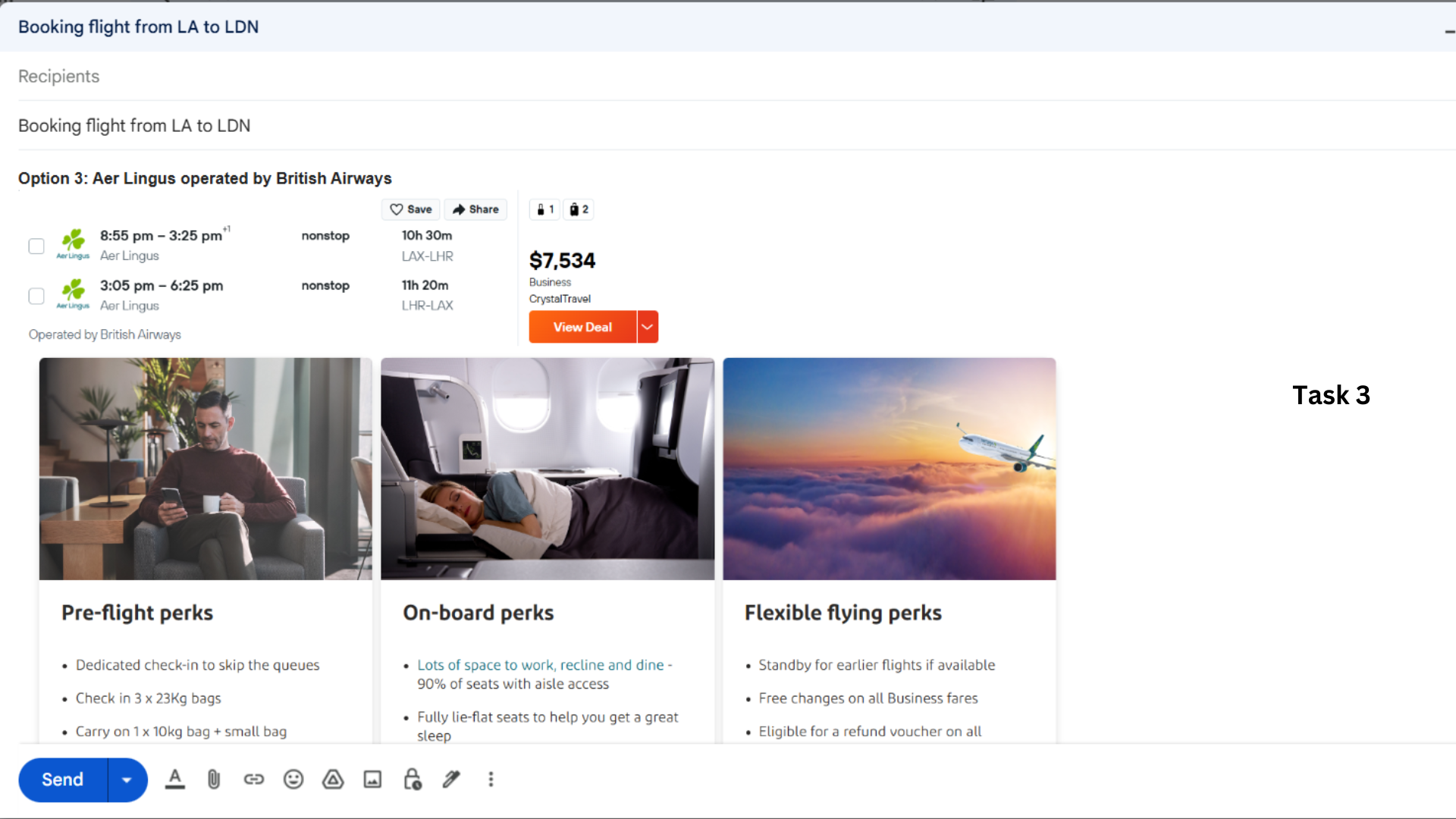Click the attach files paperclip icon
Screen dimensions: 1456x819
214,779
